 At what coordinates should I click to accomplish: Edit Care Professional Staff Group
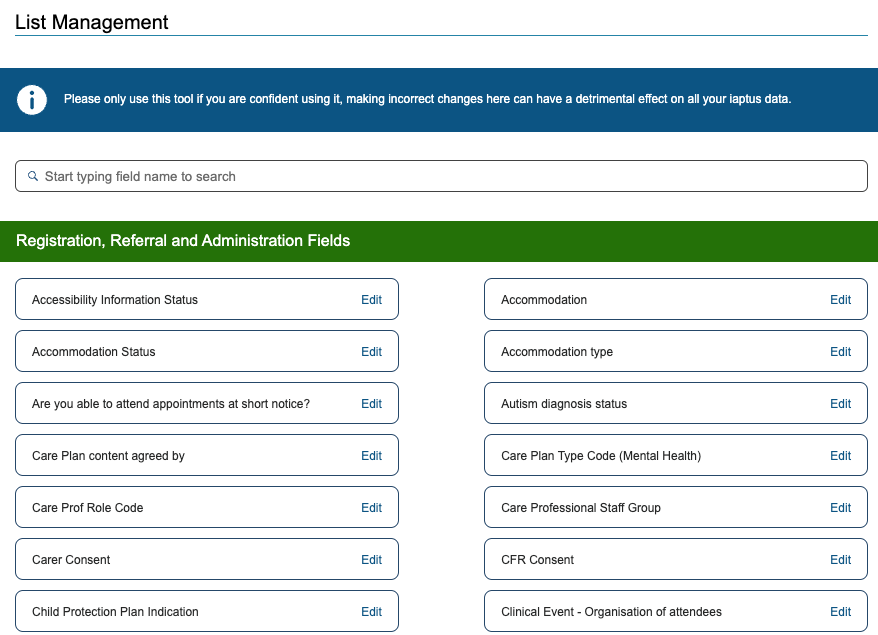840,508
